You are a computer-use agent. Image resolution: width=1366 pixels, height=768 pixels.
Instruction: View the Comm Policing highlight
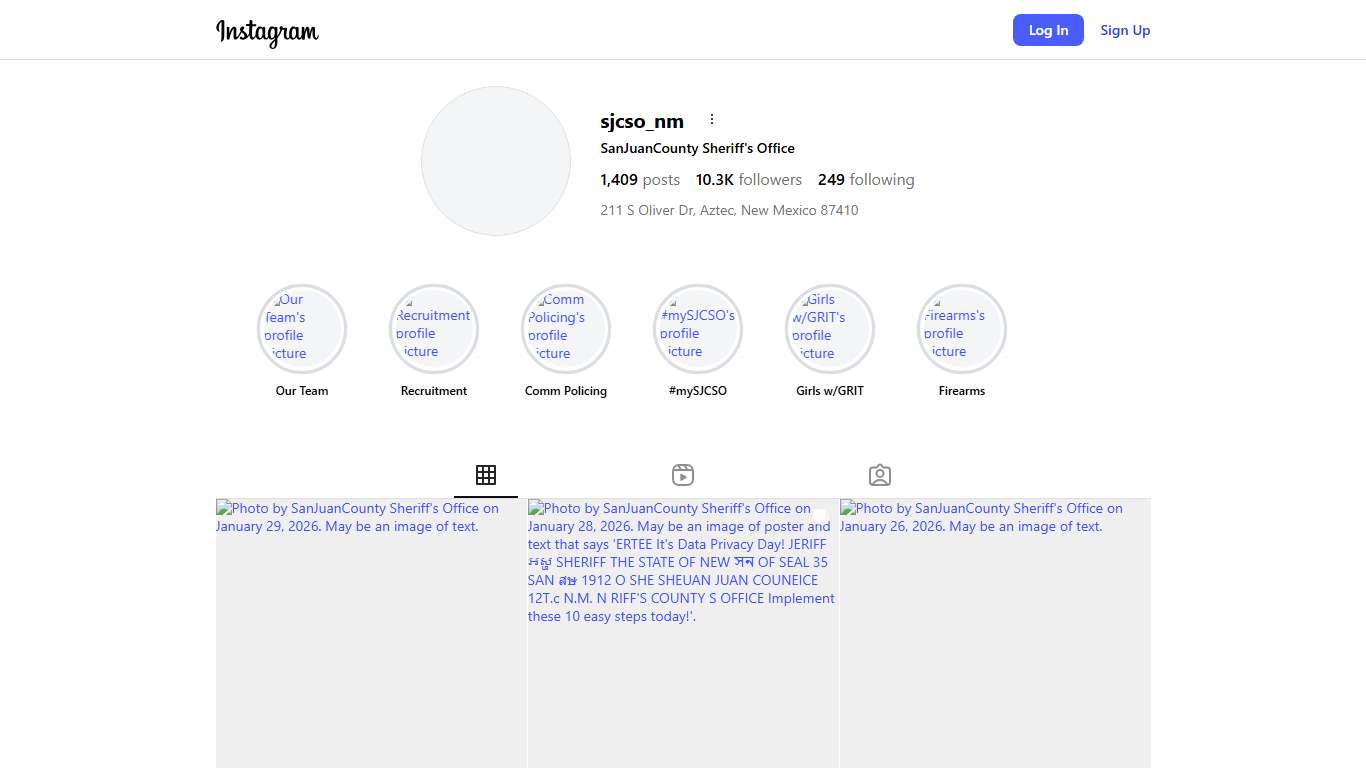tap(566, 329)
